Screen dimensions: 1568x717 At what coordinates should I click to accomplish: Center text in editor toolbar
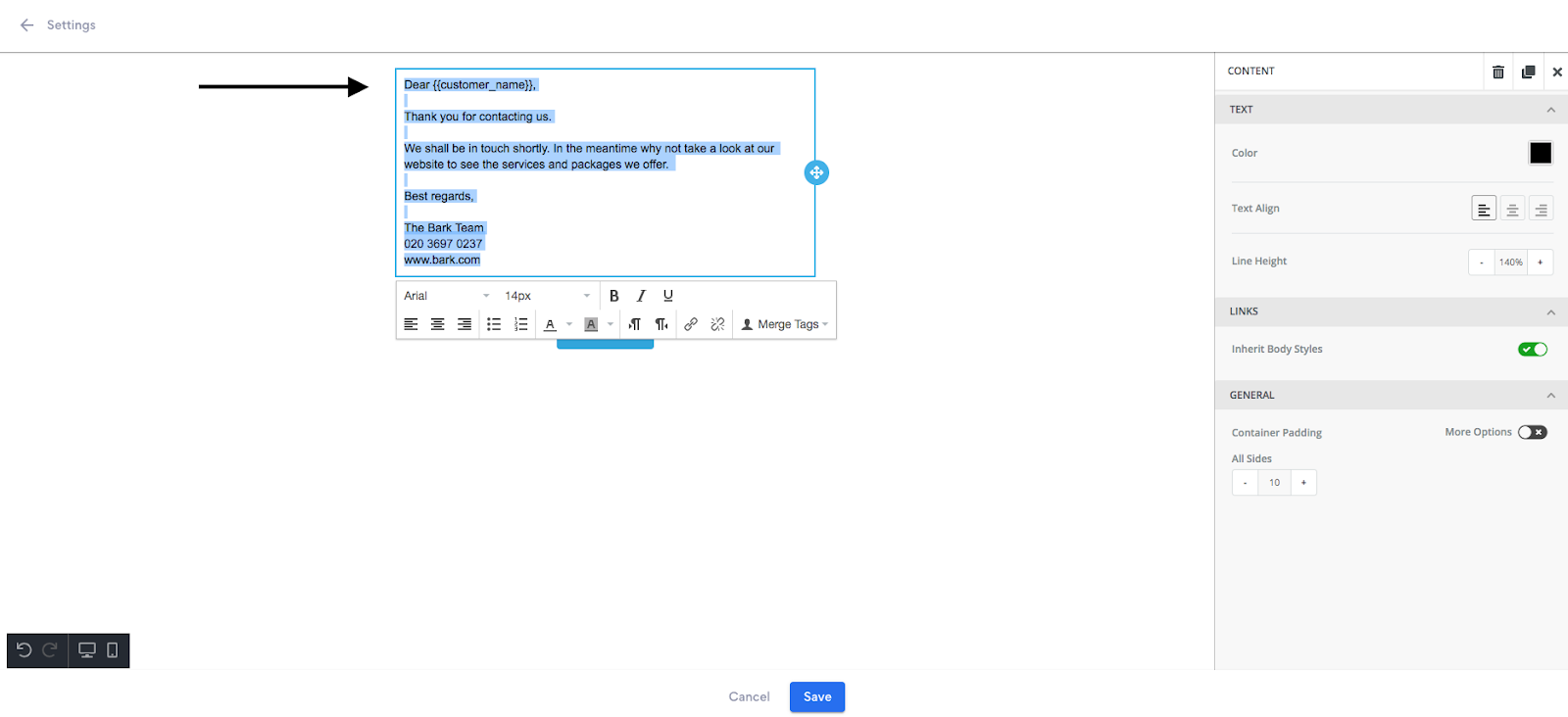point(438,324)
